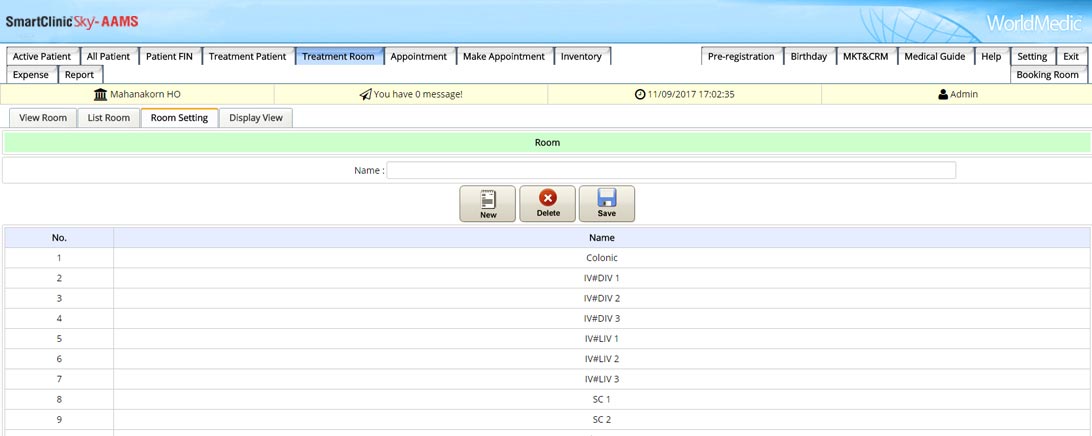This screenshot has height=436, width=1092.
Task: Select the IV#LIV 2 room row
Action: (601, 359)
